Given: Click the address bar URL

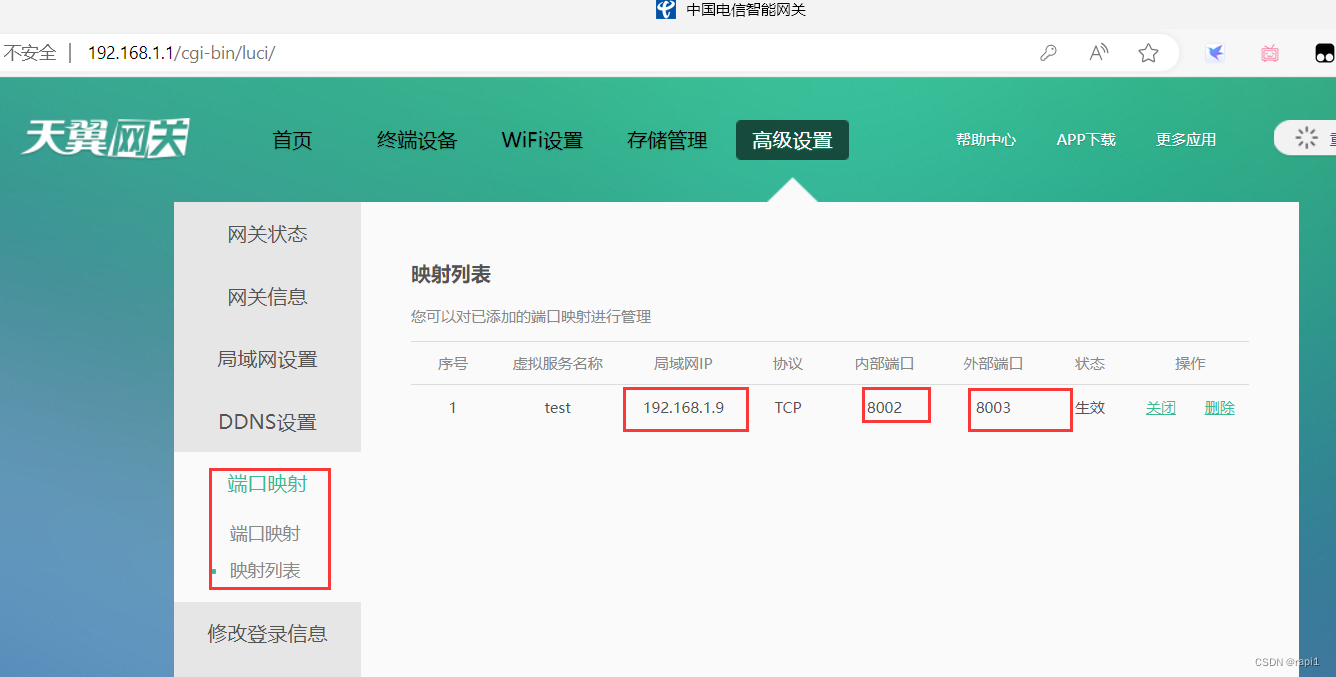Looking at the screenshot, I should (x=181, y=53).
